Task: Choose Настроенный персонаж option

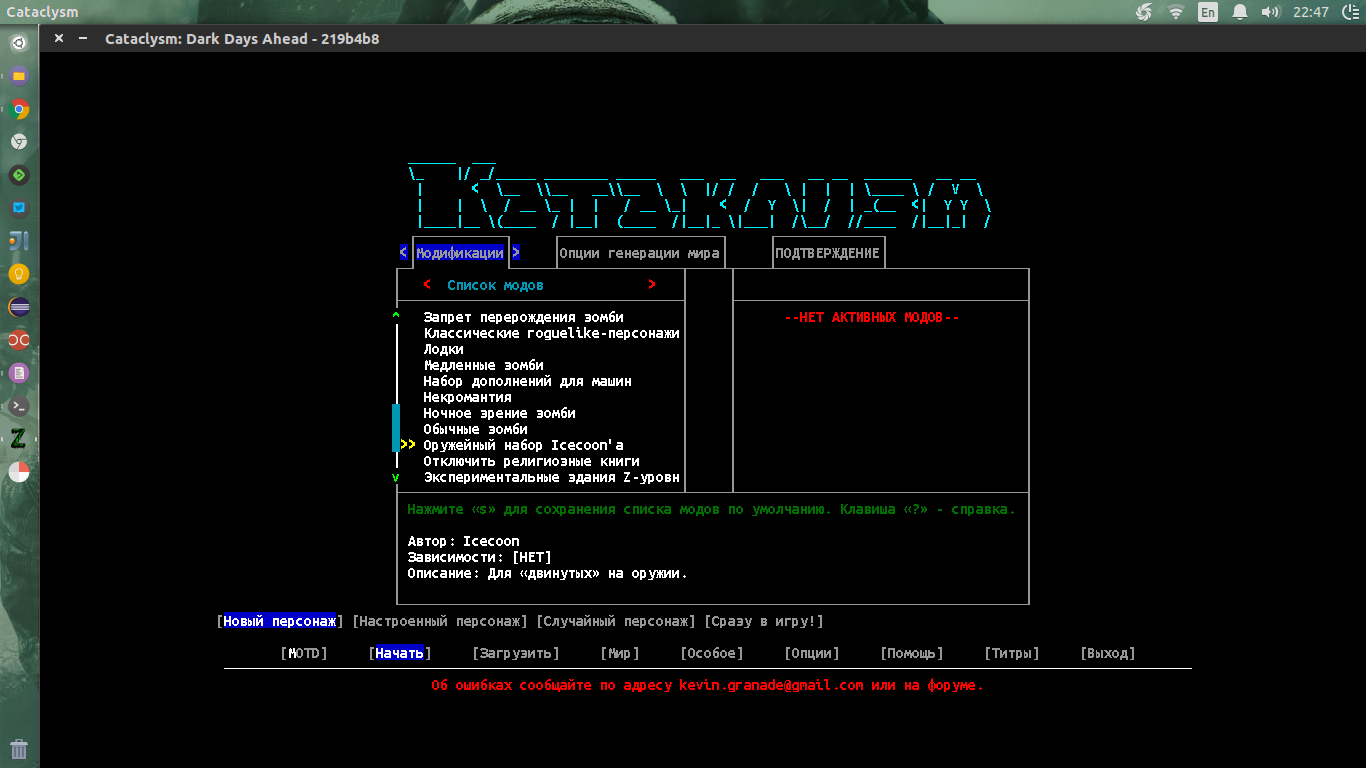Action: tap(440, 621)
